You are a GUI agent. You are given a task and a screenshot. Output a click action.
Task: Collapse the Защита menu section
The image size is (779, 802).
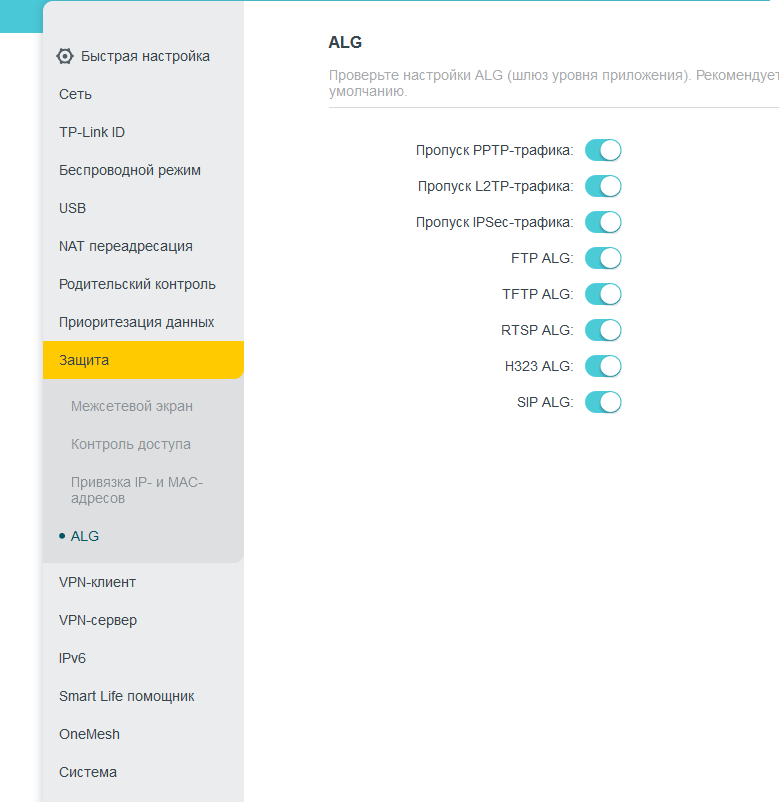click(143, 360)
